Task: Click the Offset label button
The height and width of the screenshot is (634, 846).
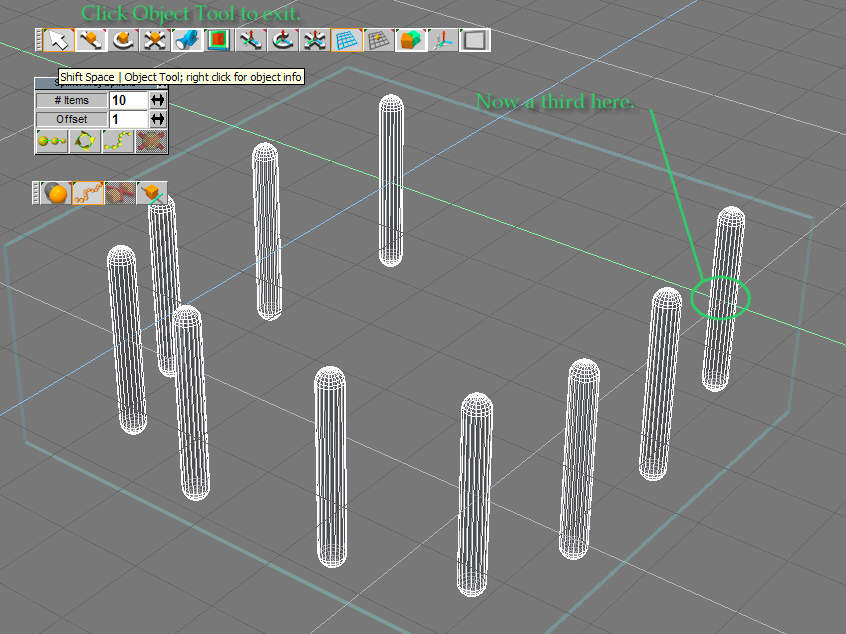Action: coord(71,119)
